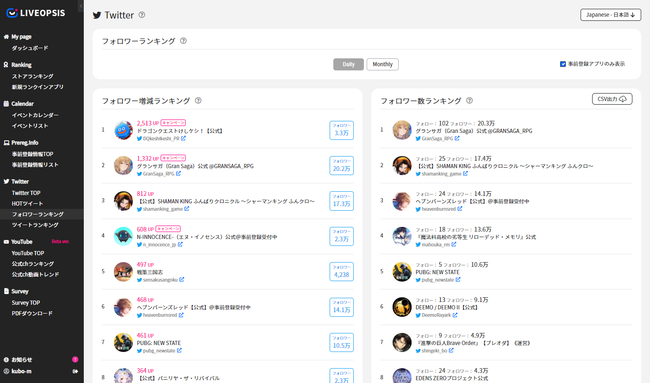This screenshot has height=383, width=650.
Task: Collapse the sidebar with the arrow handle
Action: [x=81, y=6]
